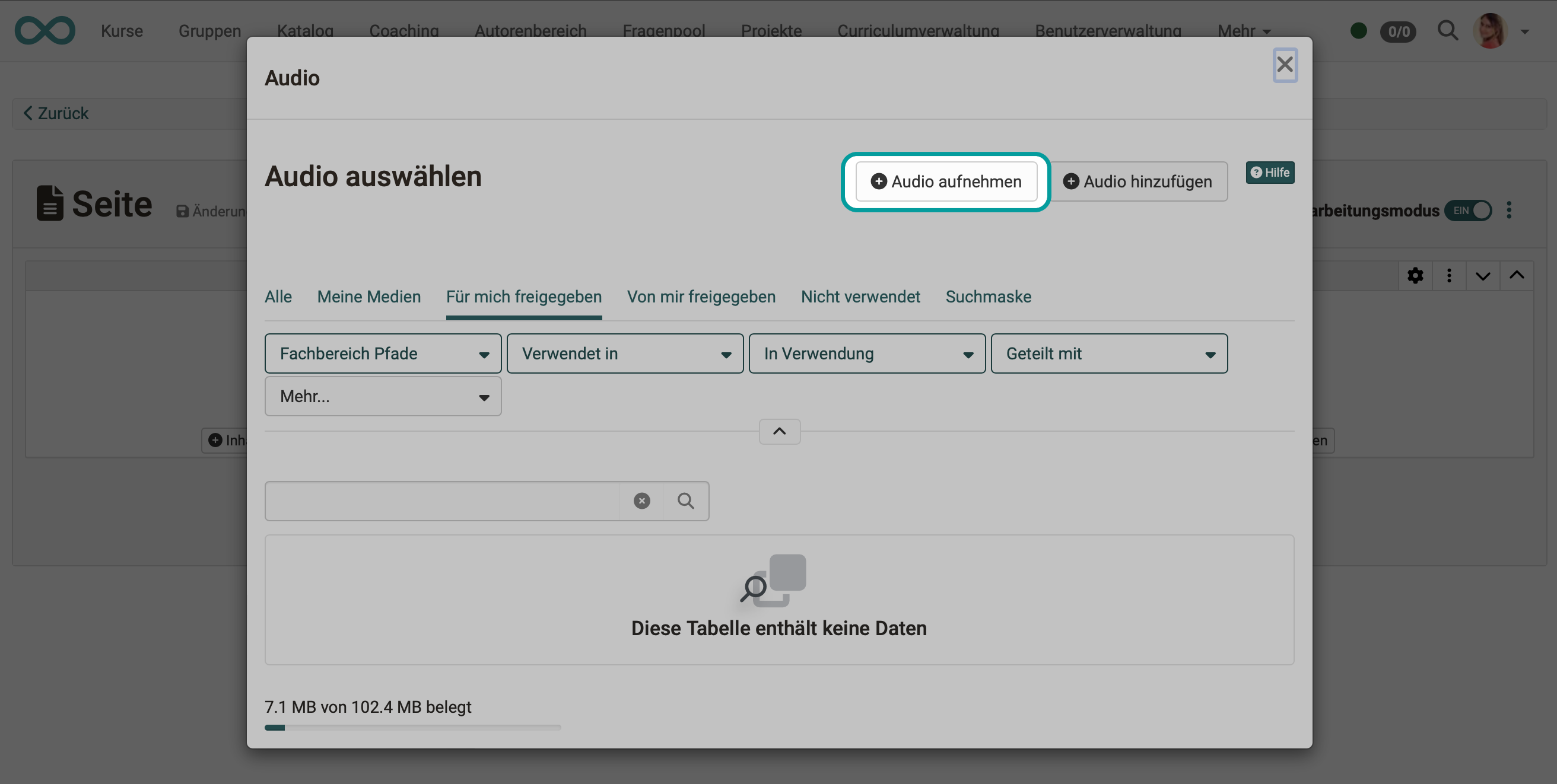
Task: Disable the Bearbeitungsmodus EIN toggle
Action: point(1469,210)
